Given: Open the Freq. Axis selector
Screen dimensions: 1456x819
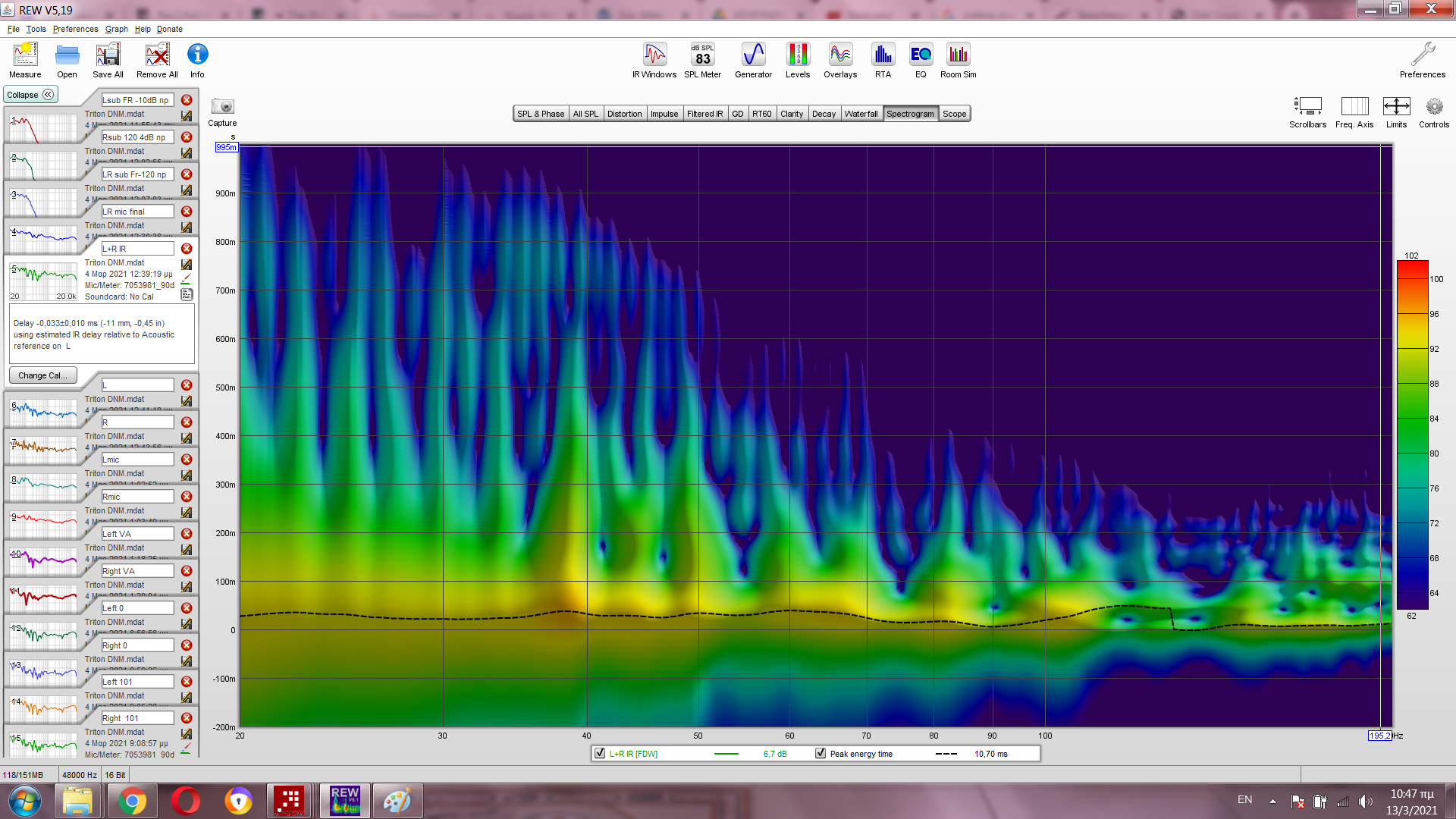Looking at the screenshot, I should click(x=1354, y=107).
